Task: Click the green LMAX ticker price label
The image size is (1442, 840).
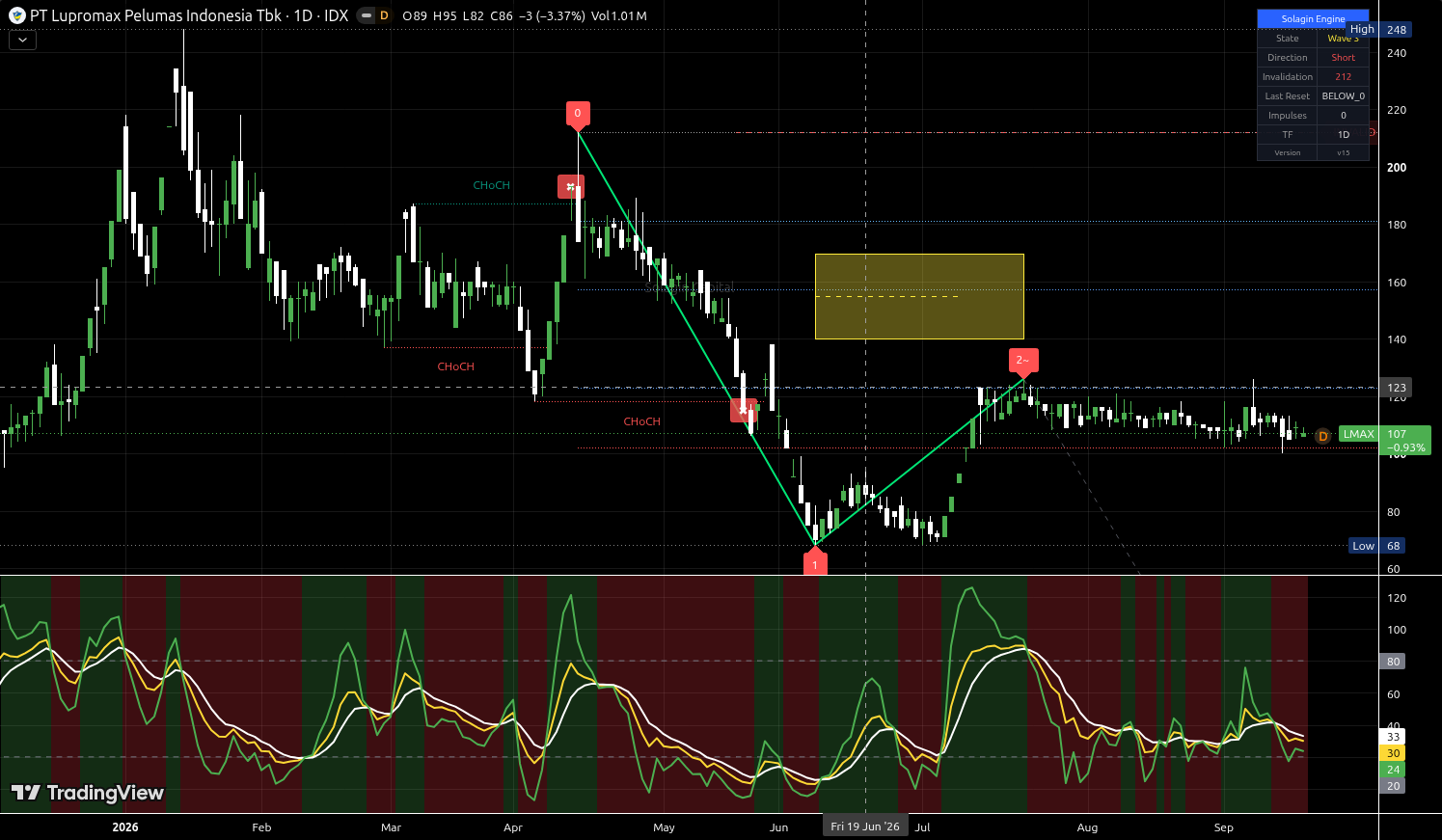Action: tap(1358, 434)
